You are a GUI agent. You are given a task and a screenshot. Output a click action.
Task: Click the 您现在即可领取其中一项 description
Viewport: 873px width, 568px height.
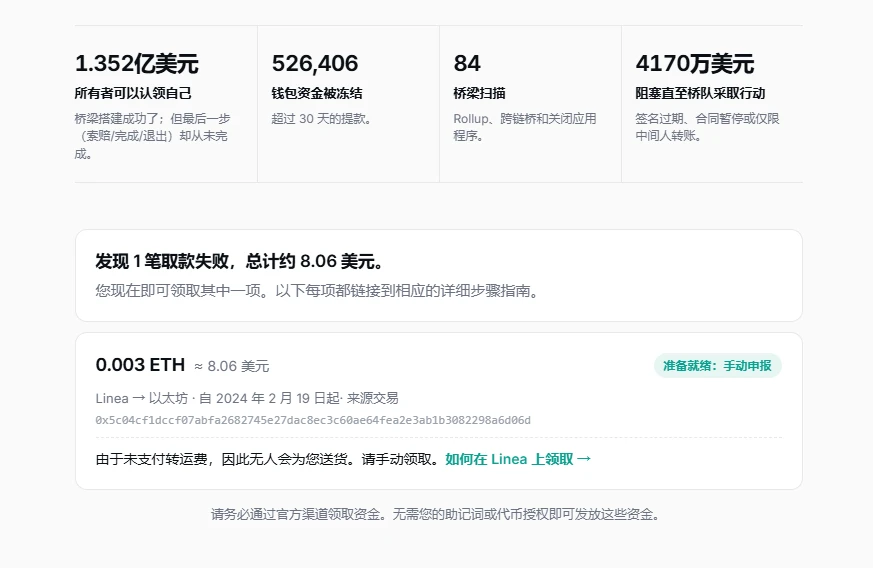[x=317, y=291]
